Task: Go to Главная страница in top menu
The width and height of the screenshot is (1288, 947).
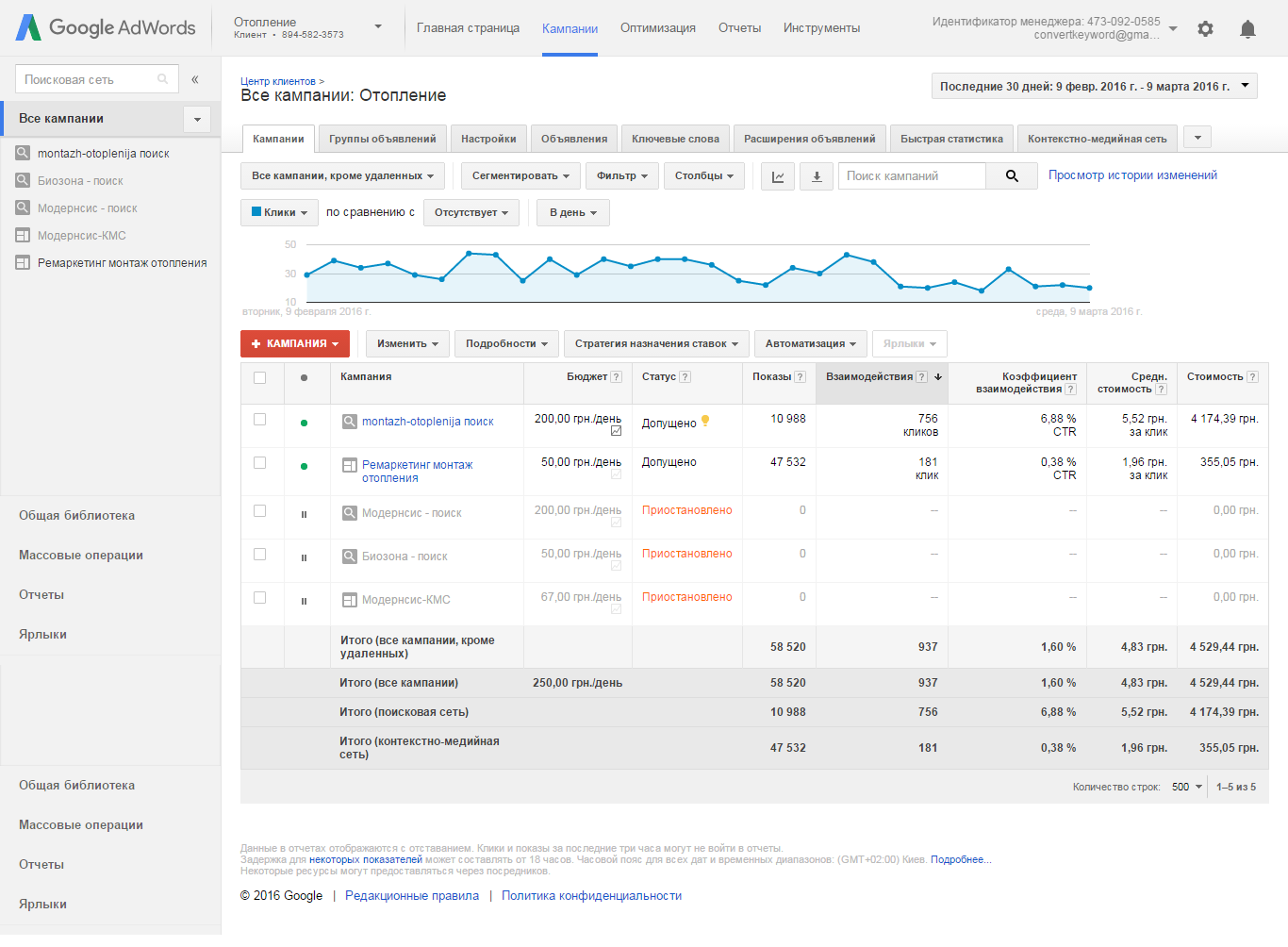Action: (x=468, y=28)
